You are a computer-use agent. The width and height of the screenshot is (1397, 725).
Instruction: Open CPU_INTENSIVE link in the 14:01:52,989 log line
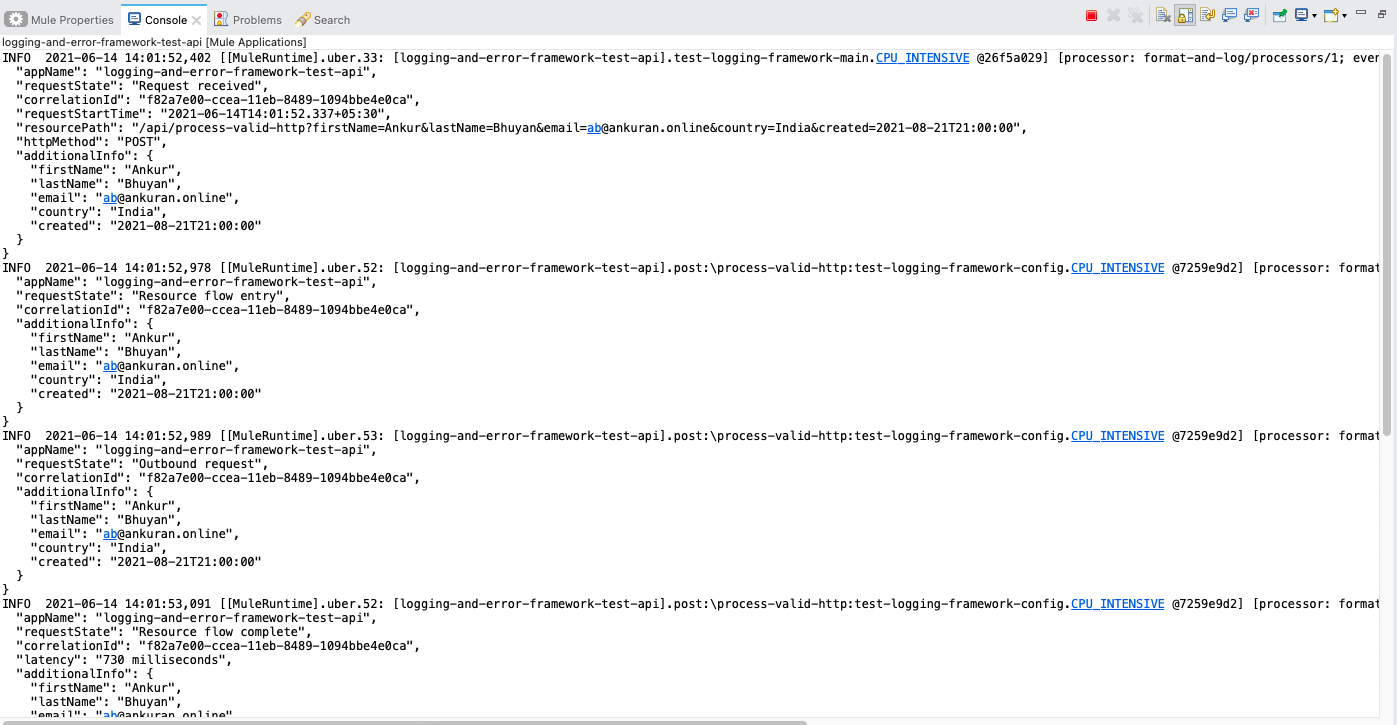1117,436
